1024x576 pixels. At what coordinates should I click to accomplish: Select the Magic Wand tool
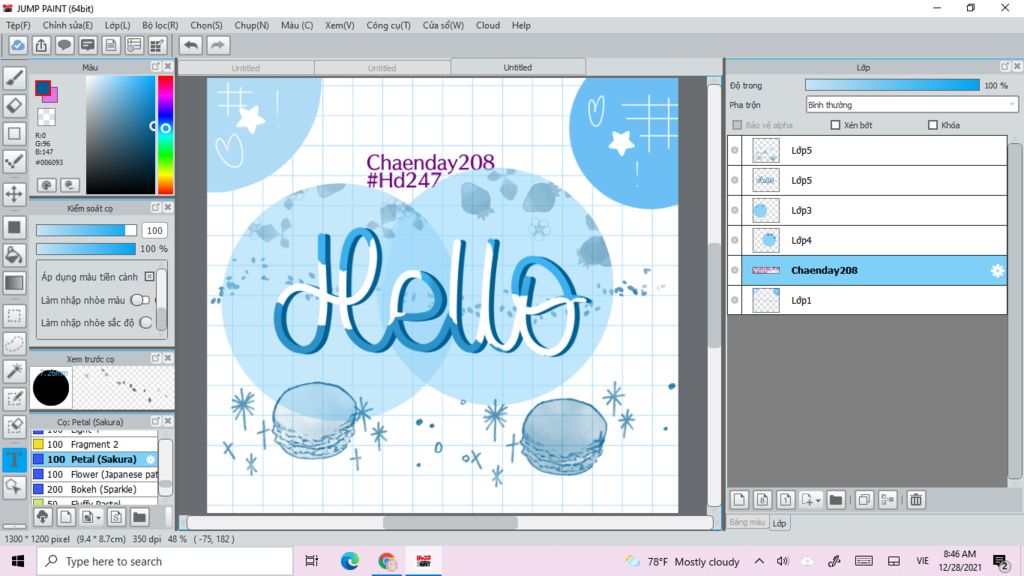14,371
